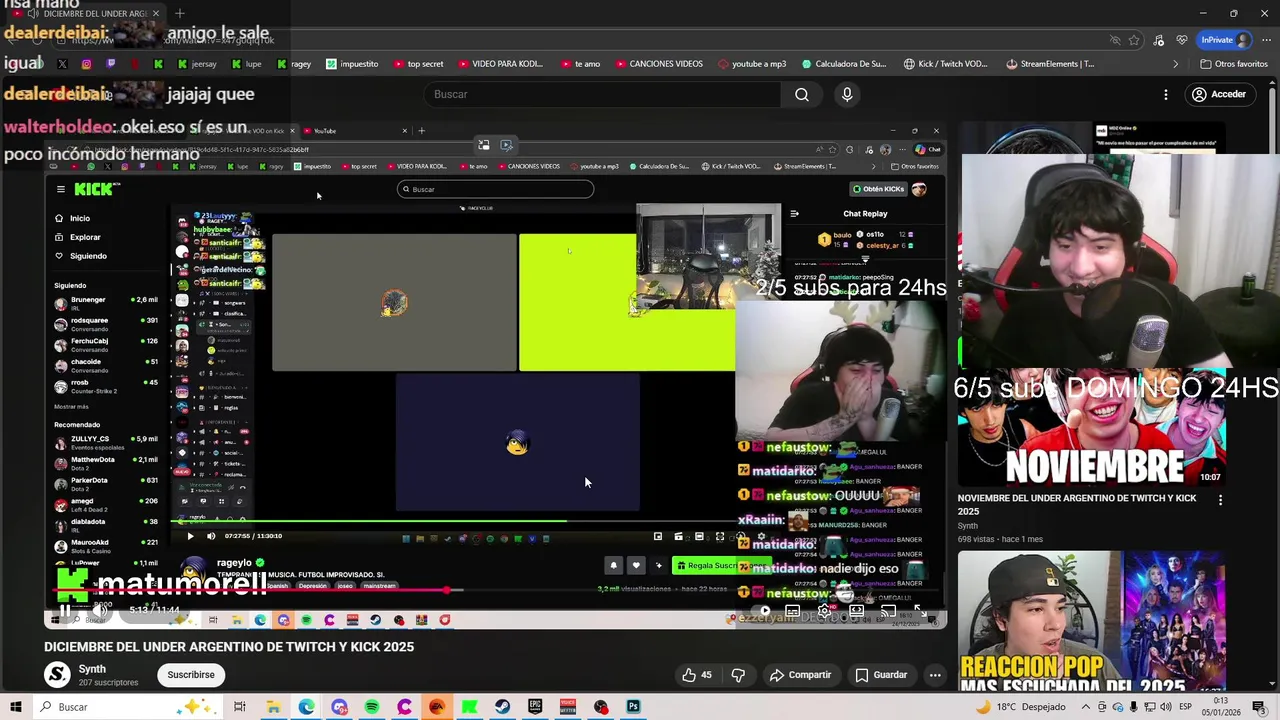Viewport: 1280px width, 720px height.
Task: Open more actions menu beside Guardar
Action: [935, 675]
